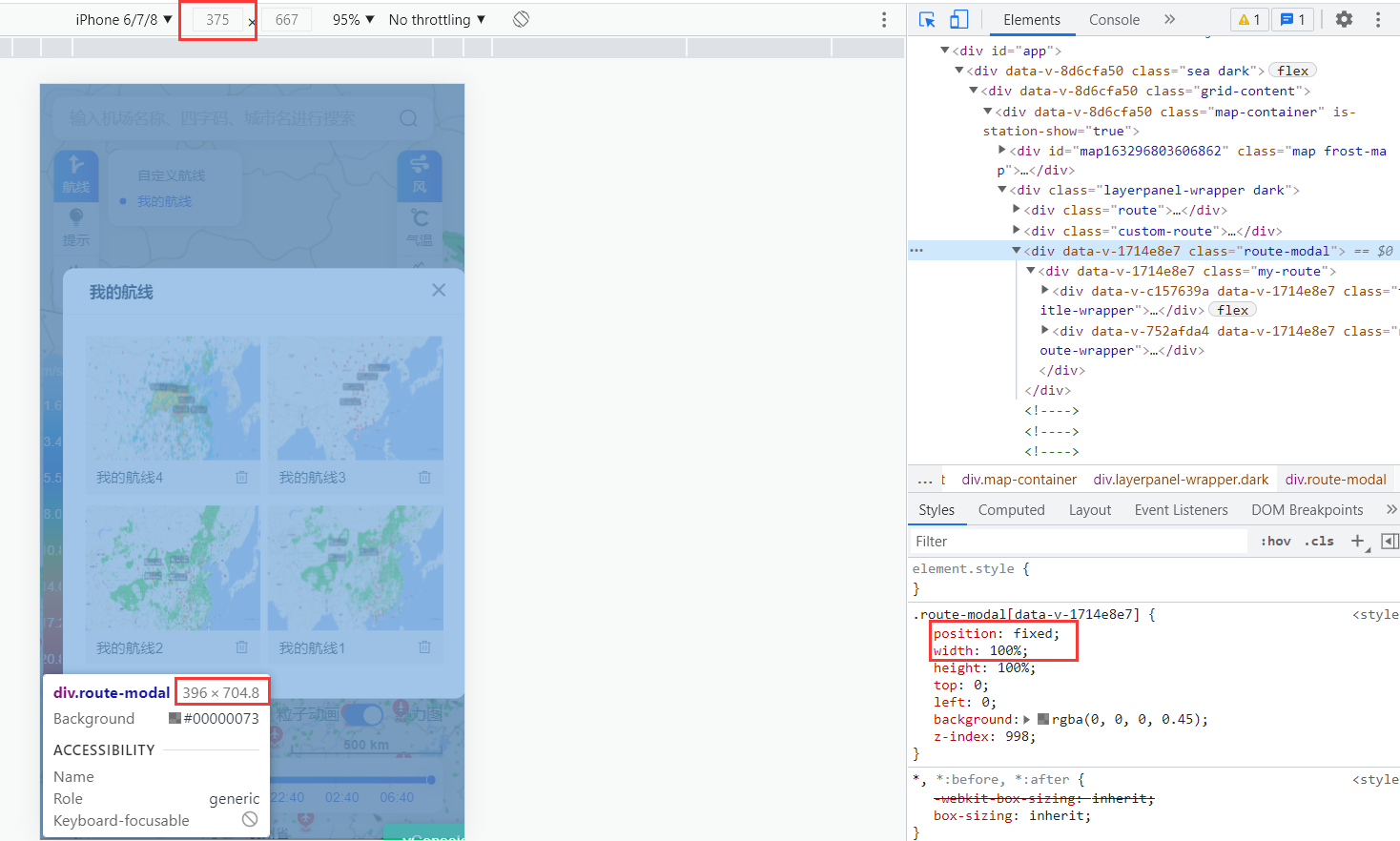This screenshot has width=1400, height=841.
Task: Click the viewport width 375 field
Action: [217, 19]
